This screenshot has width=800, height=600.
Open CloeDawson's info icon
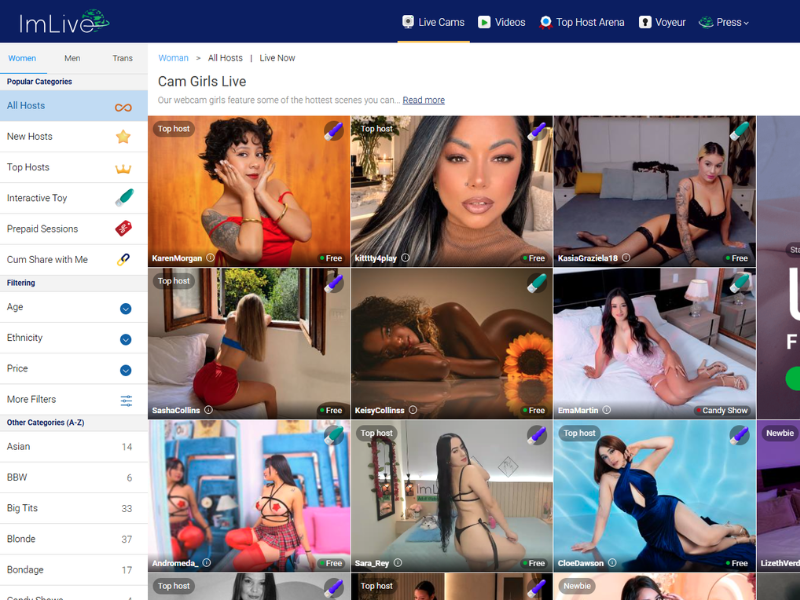pyautogui.click(x=612, y=562)
